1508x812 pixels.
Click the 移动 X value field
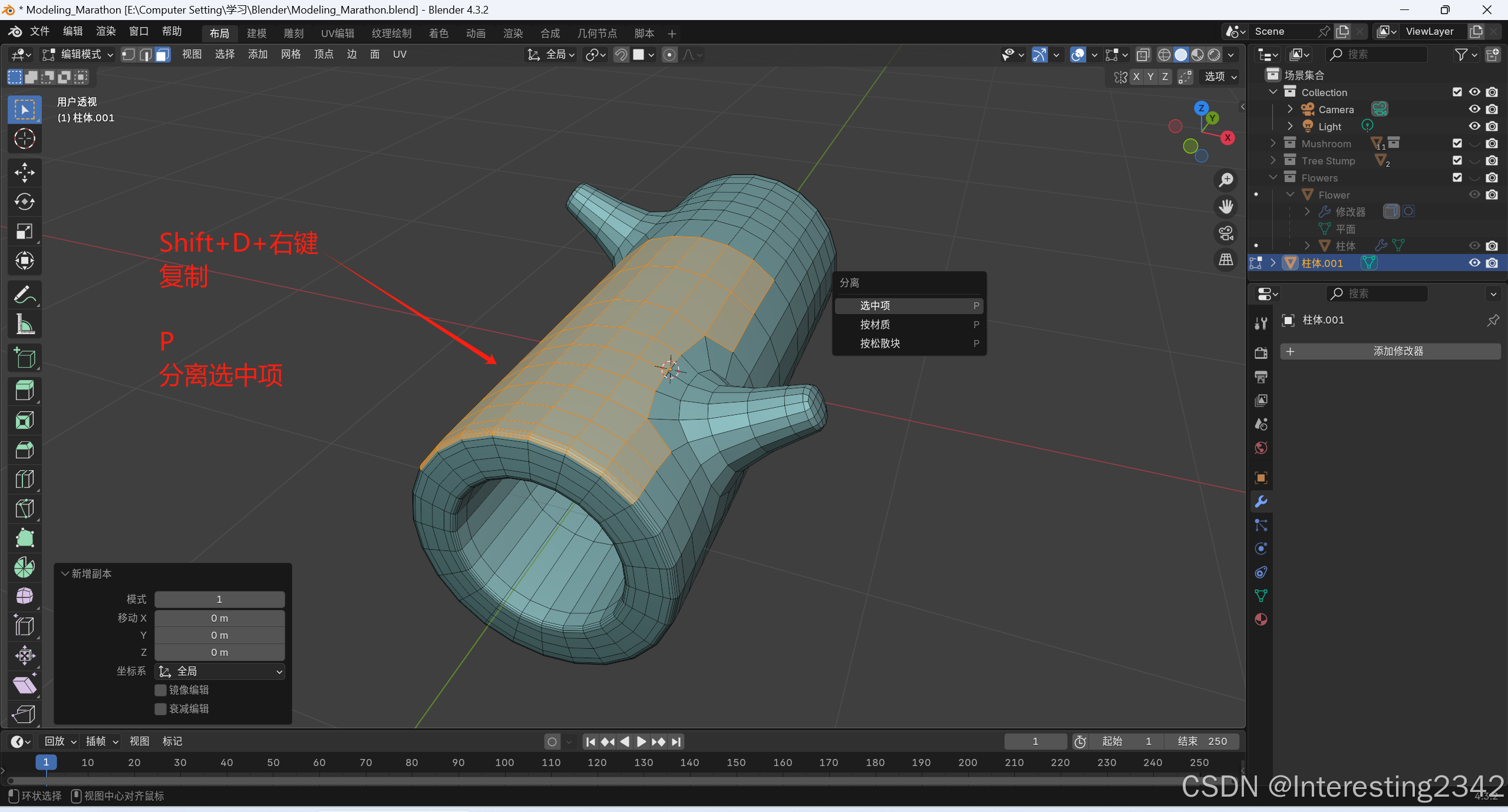tap(220, 618)
